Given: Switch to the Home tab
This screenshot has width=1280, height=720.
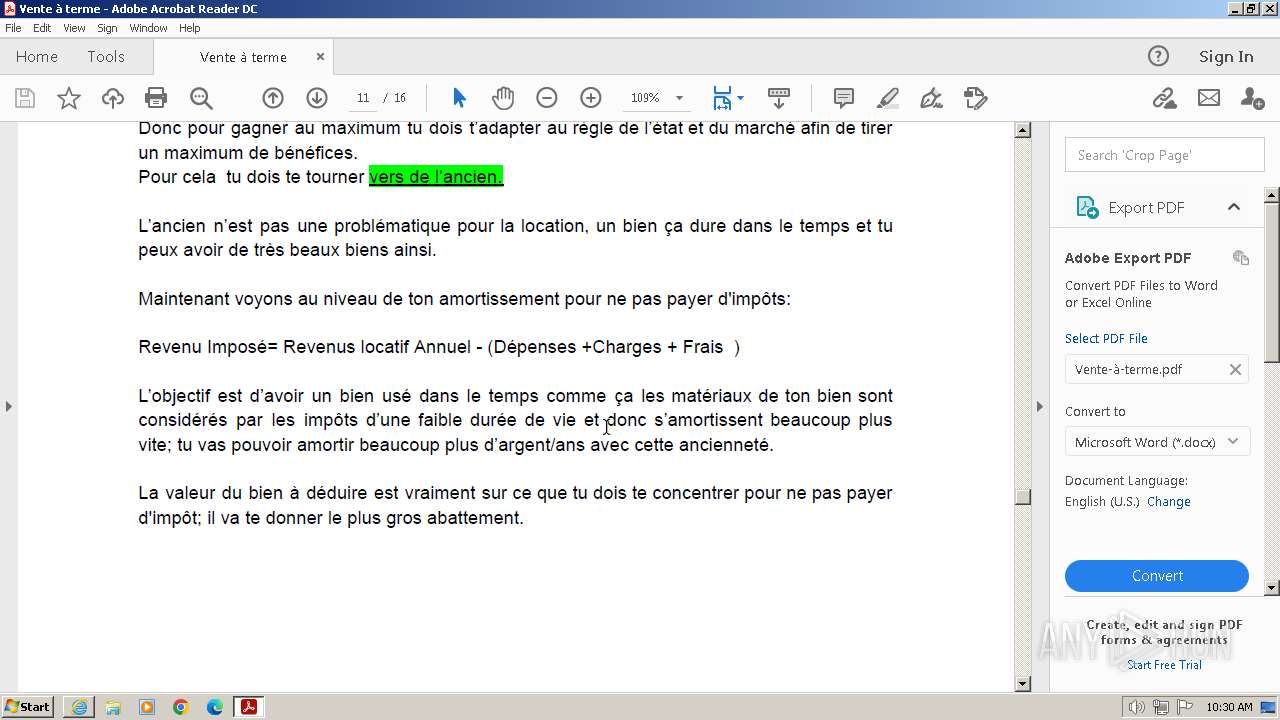Looking at the screenshot, I should pyautogui.click(x=37, y=57).
